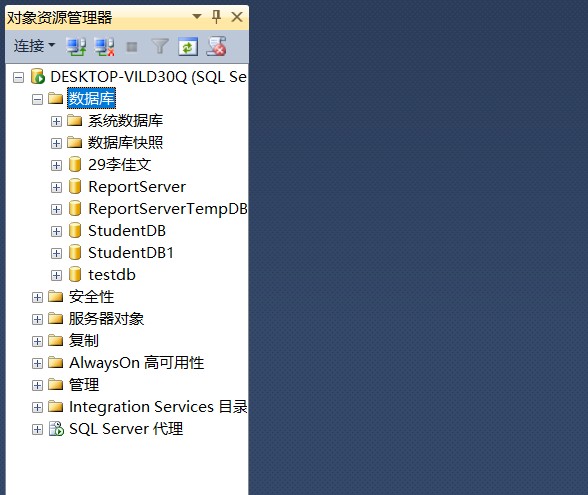Open the panel window position dropdown arrow
Viewport: 588px width, 495px height.
[197, 16]
